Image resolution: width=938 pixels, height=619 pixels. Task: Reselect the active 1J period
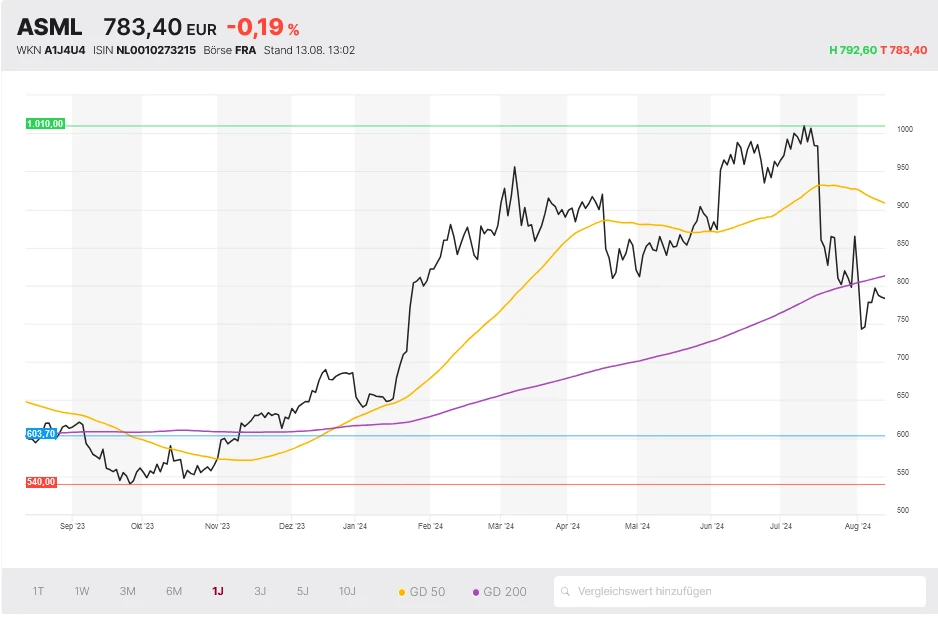[x=217, y=591]
